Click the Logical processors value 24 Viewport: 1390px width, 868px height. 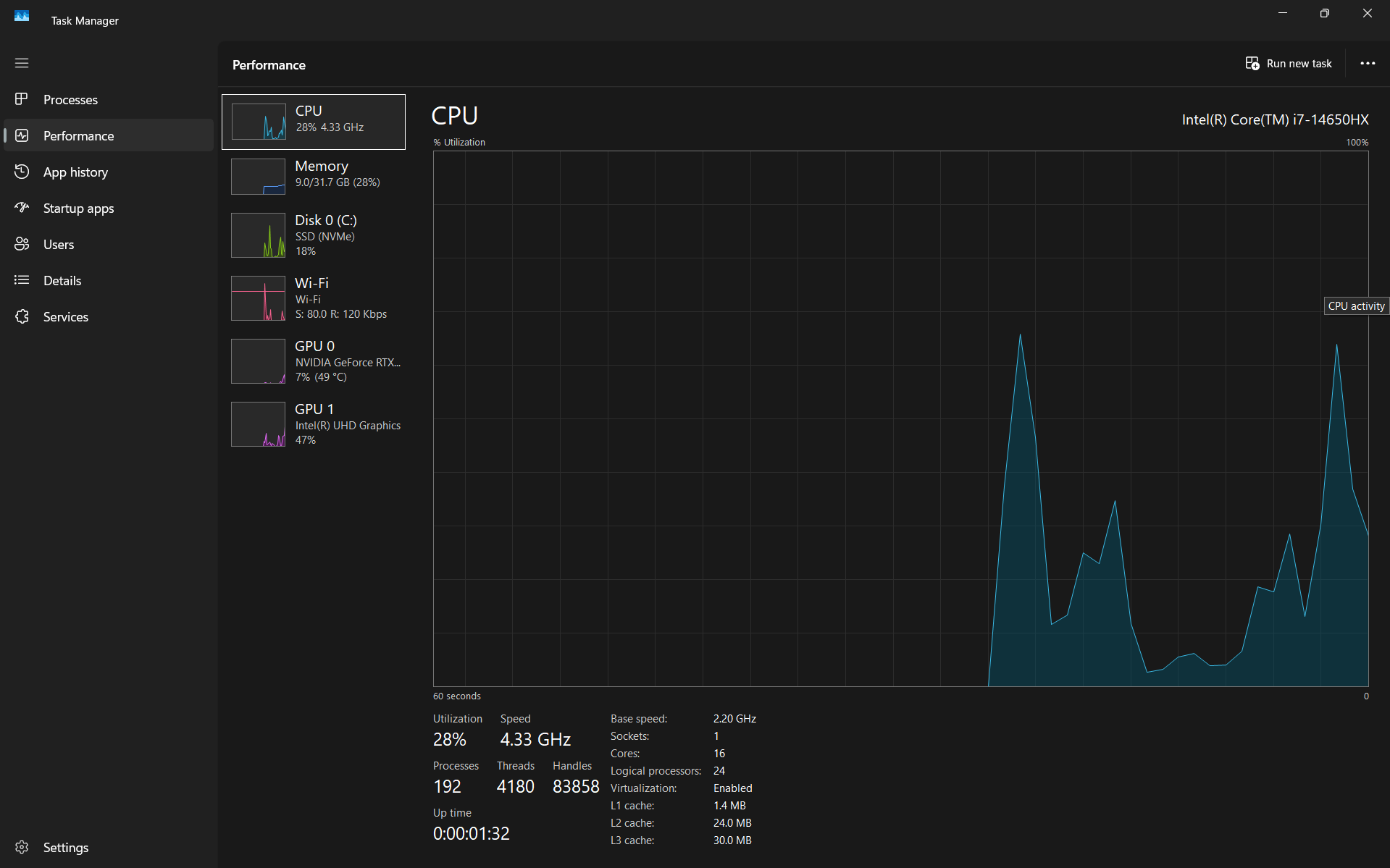click(719, 771)
